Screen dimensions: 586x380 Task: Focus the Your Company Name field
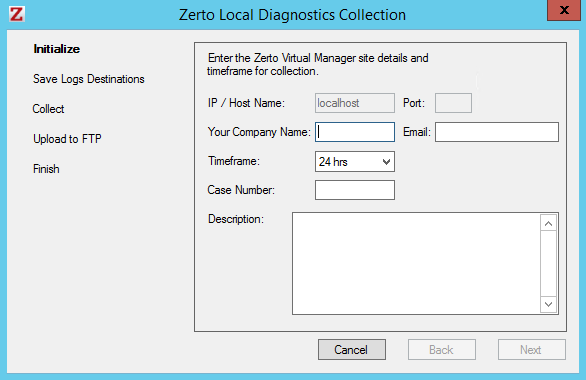click(x=355, y=132)
